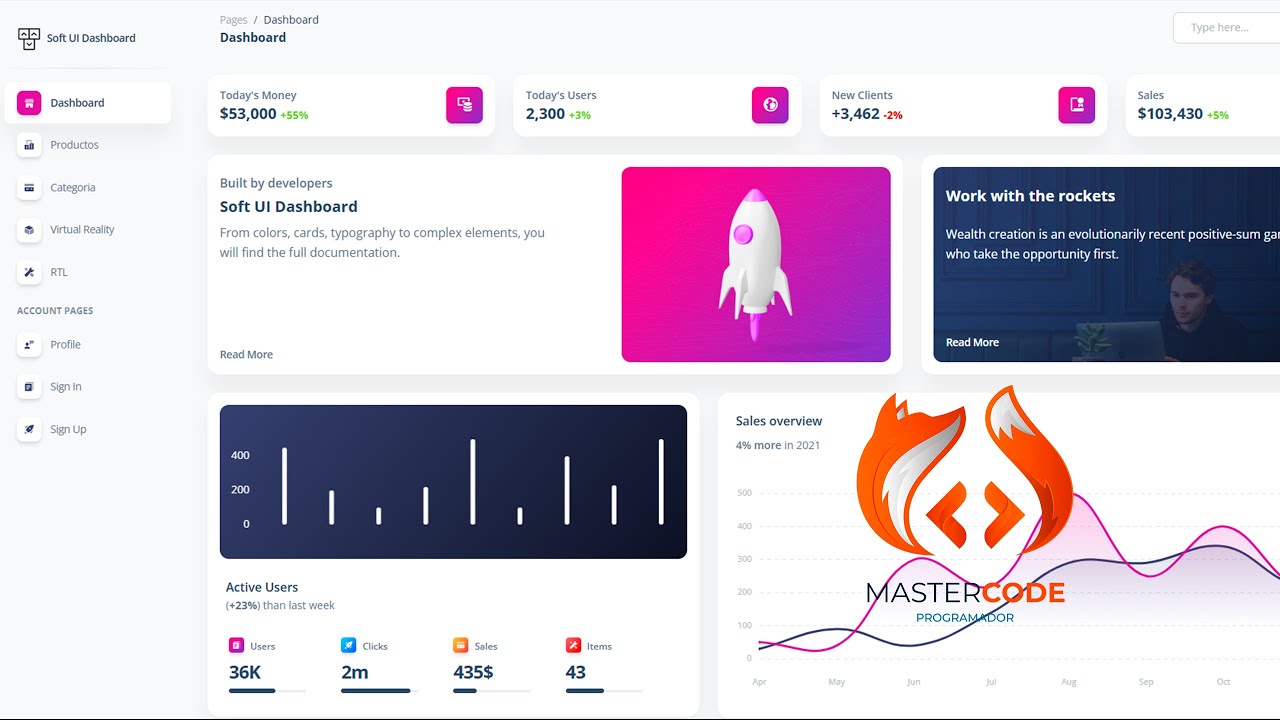The image size is (1280, 720).
Task: Click the 'Work with the rockets' heading
Action: pos(1030,196)
